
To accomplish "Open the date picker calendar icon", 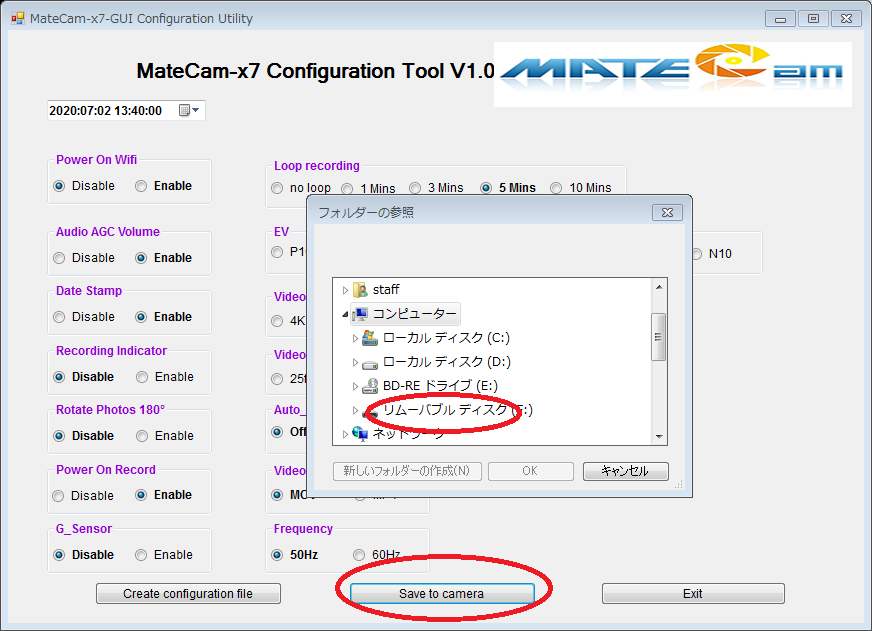I will [189, 110].
